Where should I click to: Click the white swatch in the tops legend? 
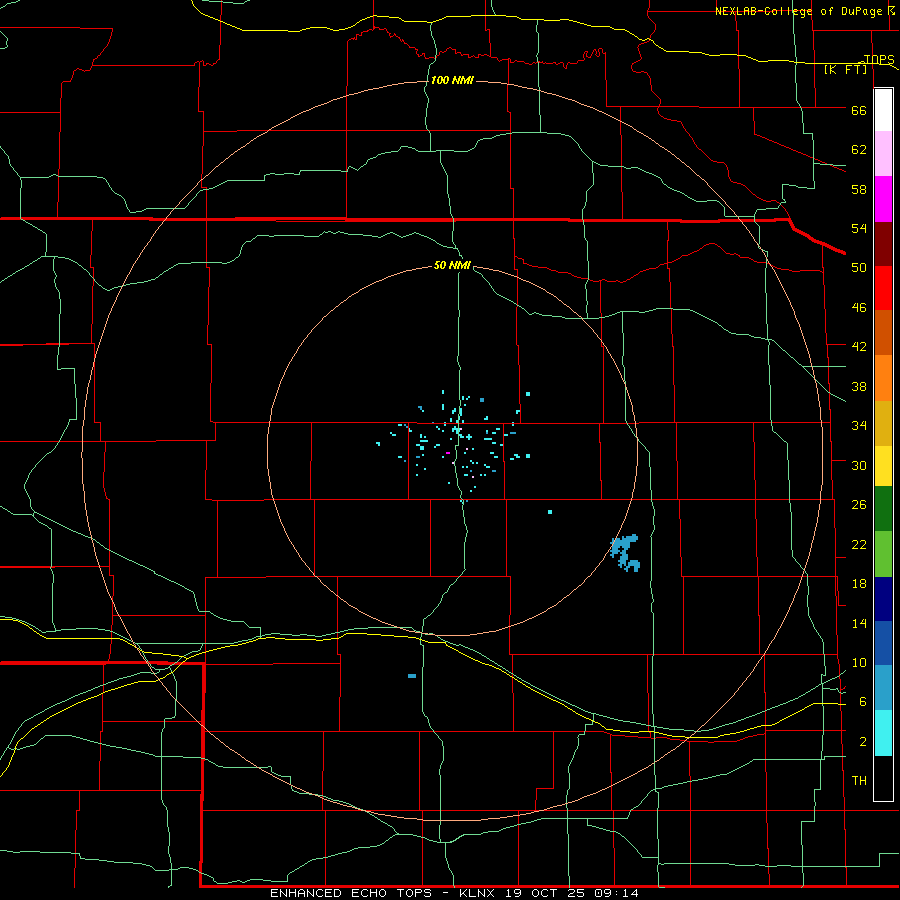coord(883,110)
